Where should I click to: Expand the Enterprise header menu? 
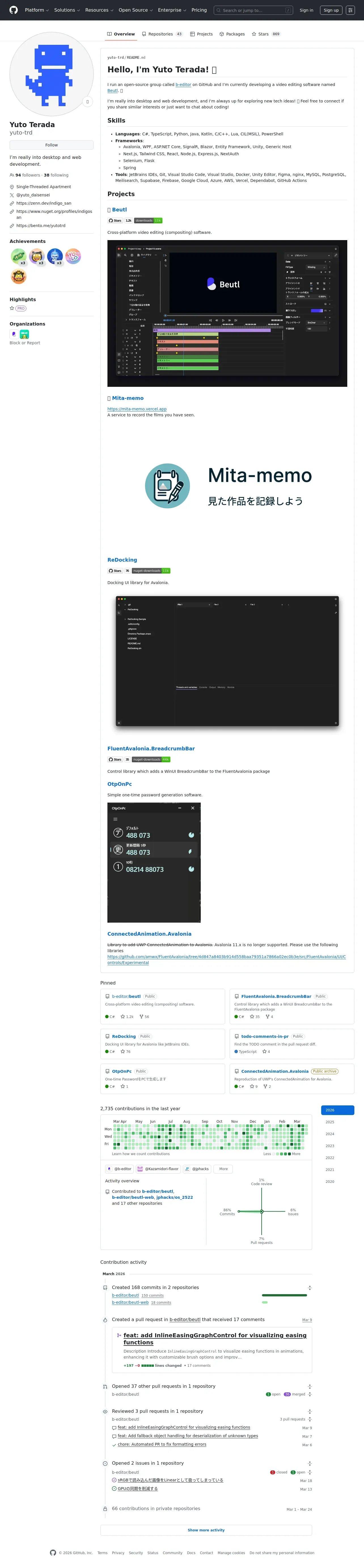172,10
